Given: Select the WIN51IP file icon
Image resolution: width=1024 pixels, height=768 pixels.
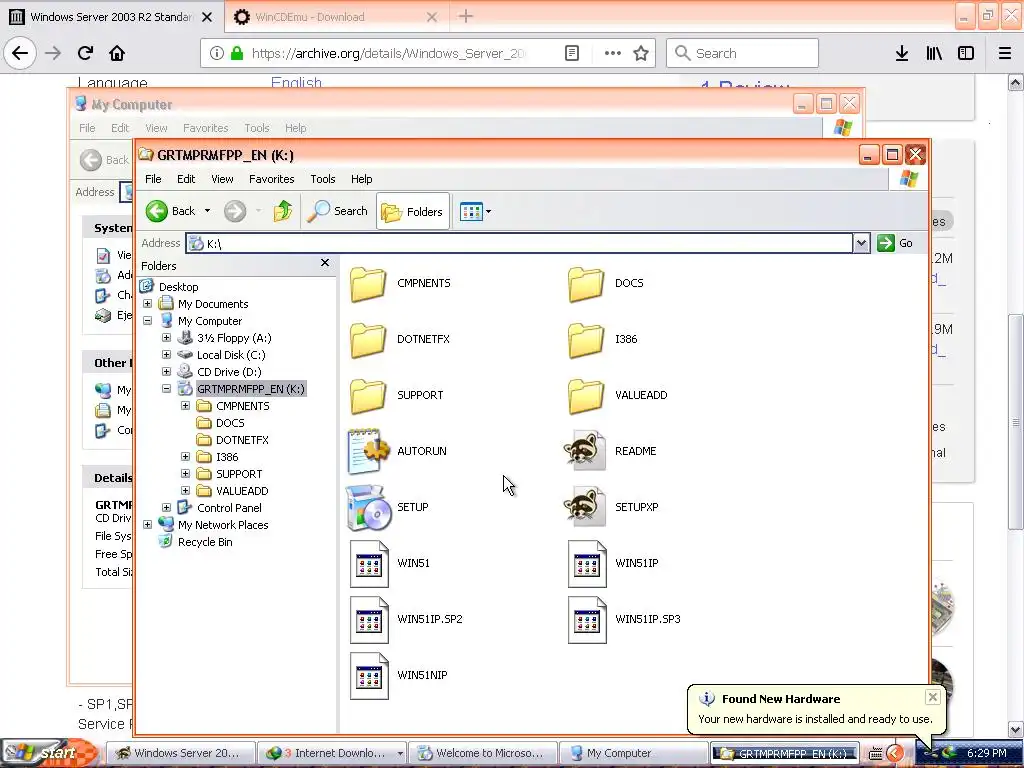Looking at the screenshot, I should coord(587,564).
